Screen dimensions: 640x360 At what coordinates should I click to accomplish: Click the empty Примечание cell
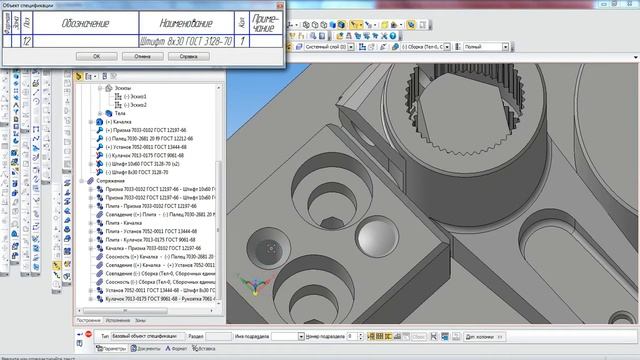pos(266,41)
